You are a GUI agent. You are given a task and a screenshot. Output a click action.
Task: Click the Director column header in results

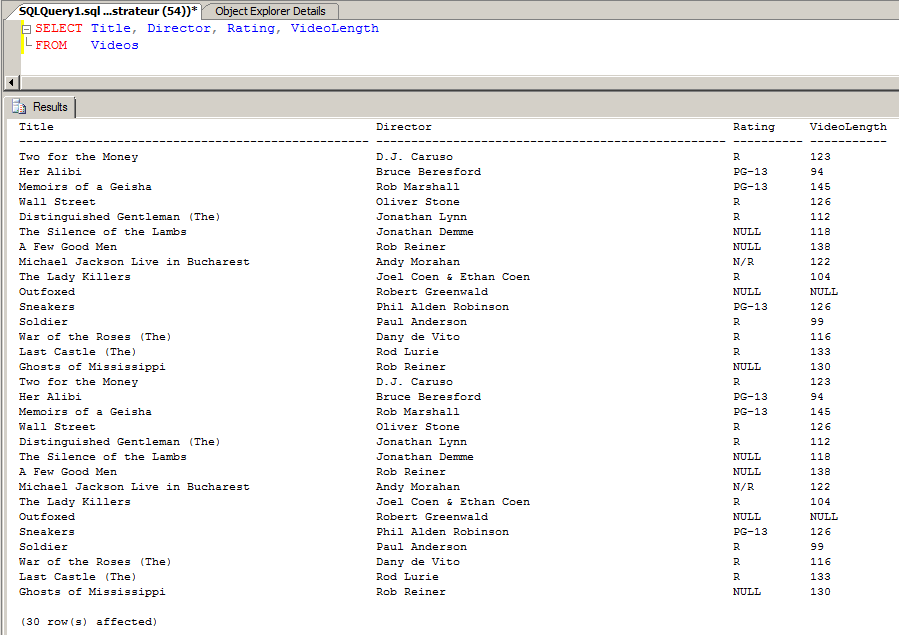pos(404,127)
